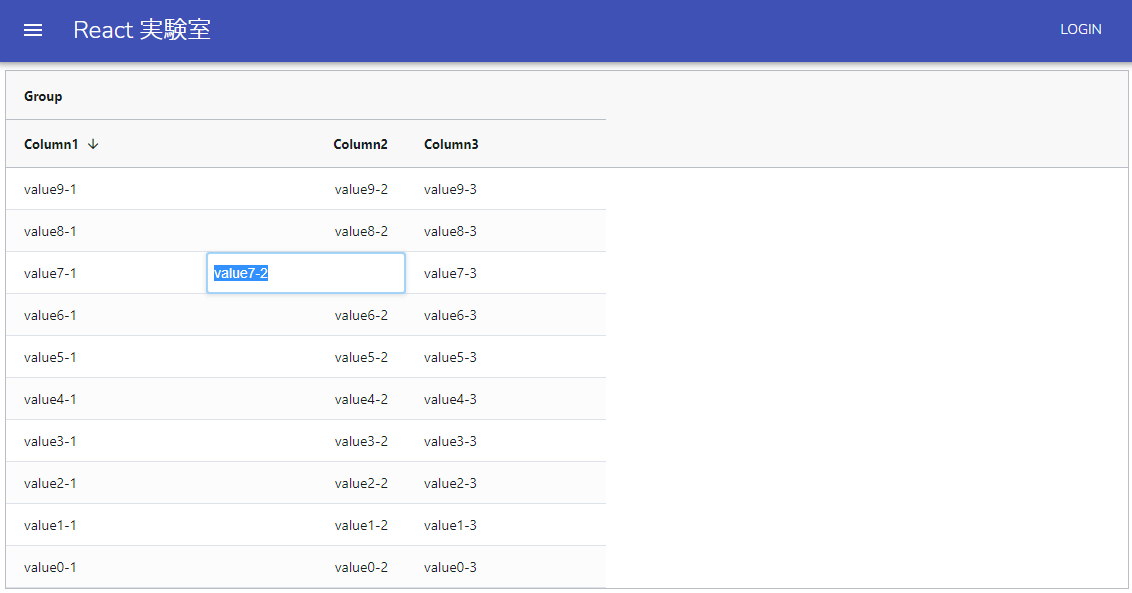Click the Group table title
Image resolution: width=1132 pixels, height=593 pixels.
click(42, 95)
